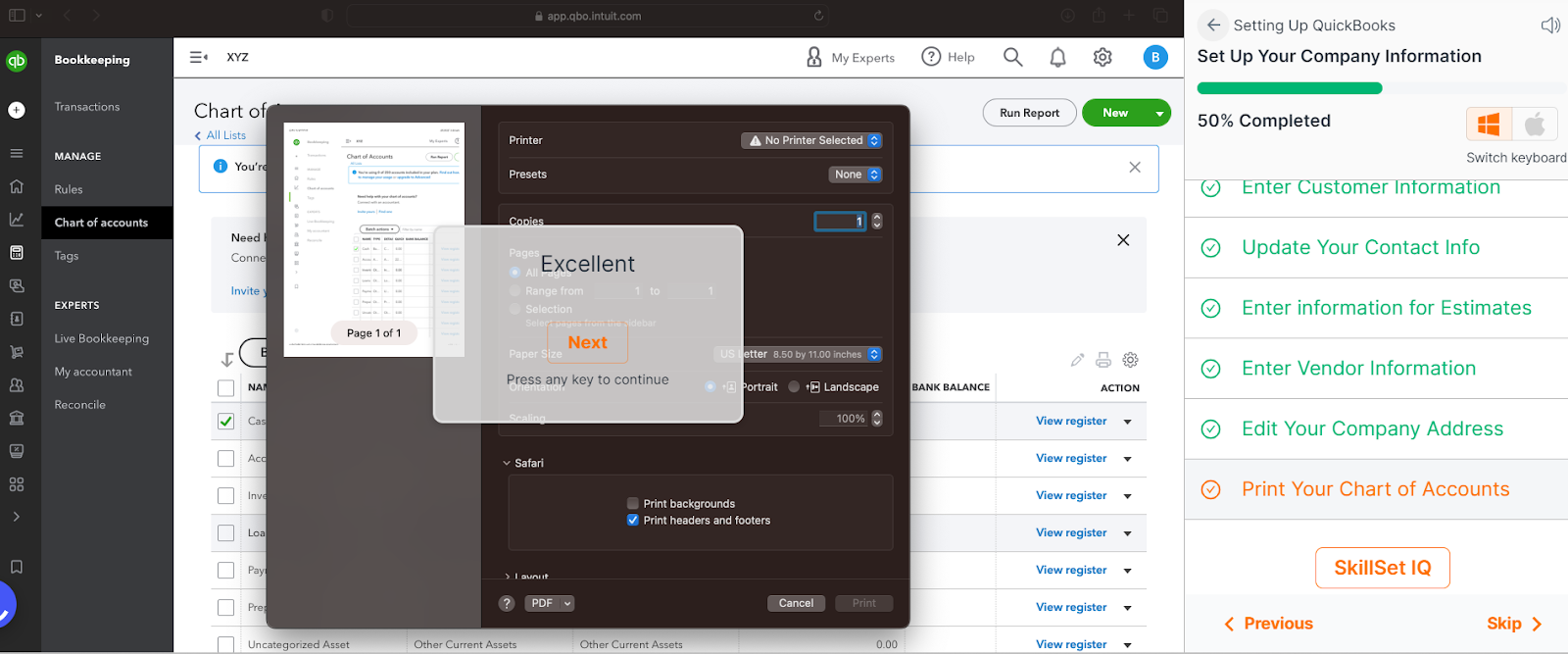Open Live Bookkeeping under Experts
The image size is (1568, 654).
102,338
